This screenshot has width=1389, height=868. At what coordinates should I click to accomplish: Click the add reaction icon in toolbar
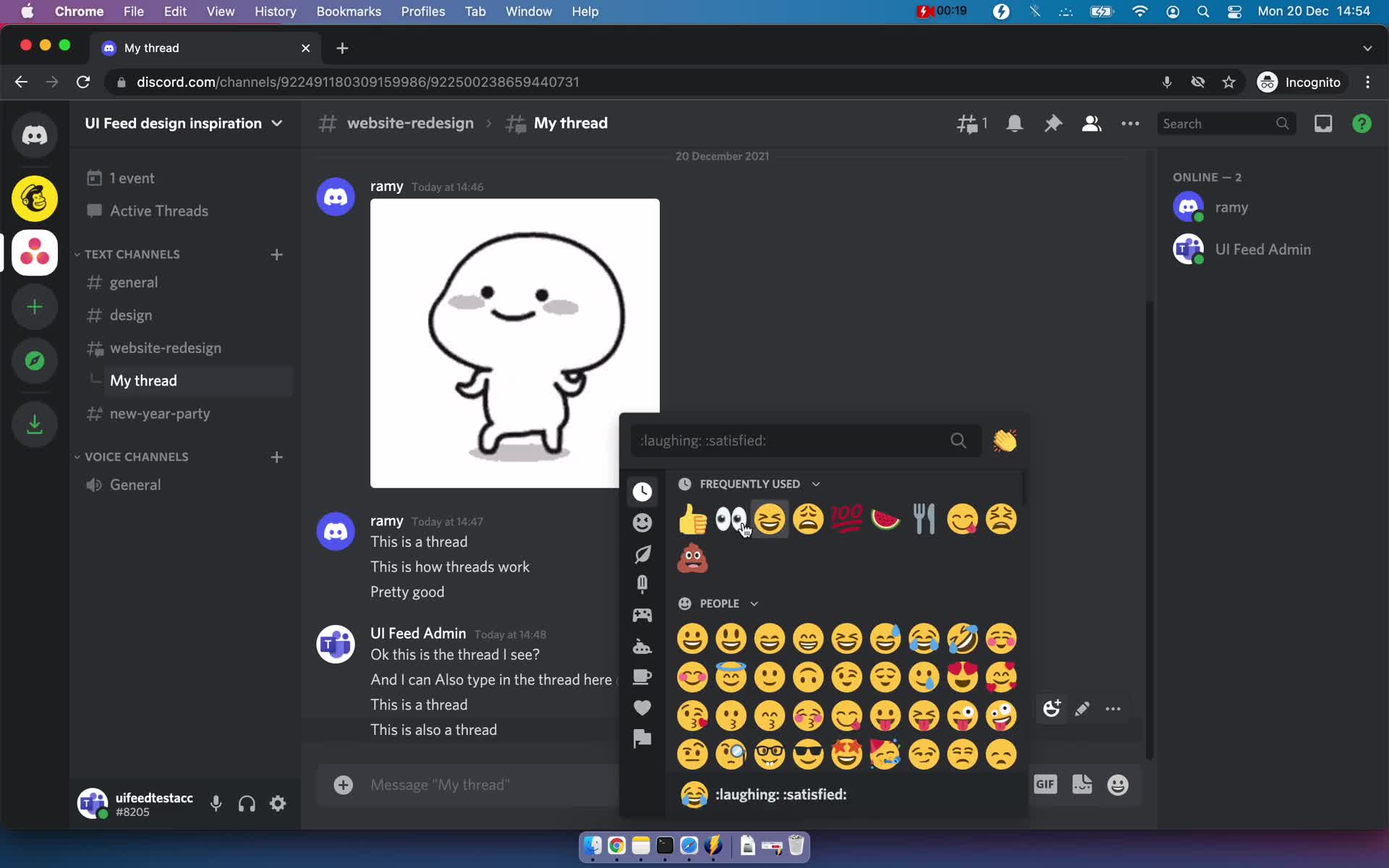point(1051,709)
